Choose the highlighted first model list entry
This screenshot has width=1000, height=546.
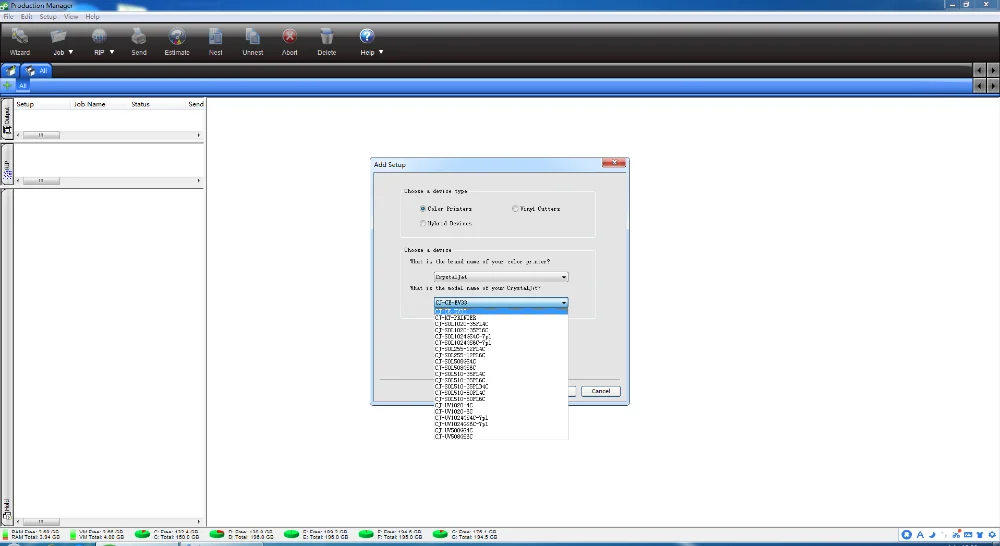point(501,311)
